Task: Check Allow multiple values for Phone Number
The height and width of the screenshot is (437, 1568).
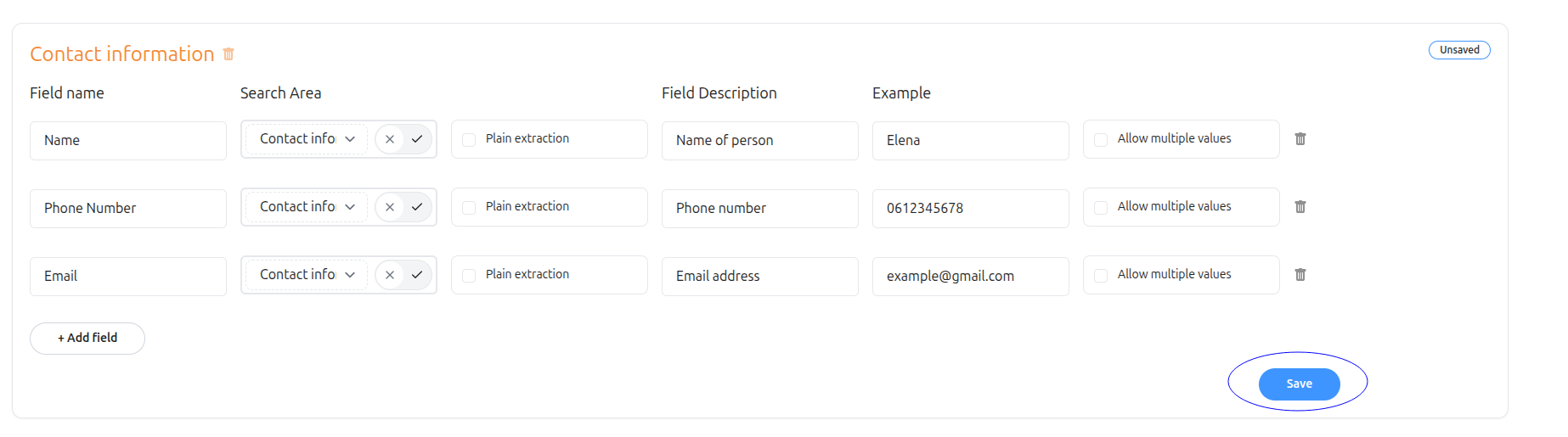Action: pyautogui.click(x=1101, y=207)
